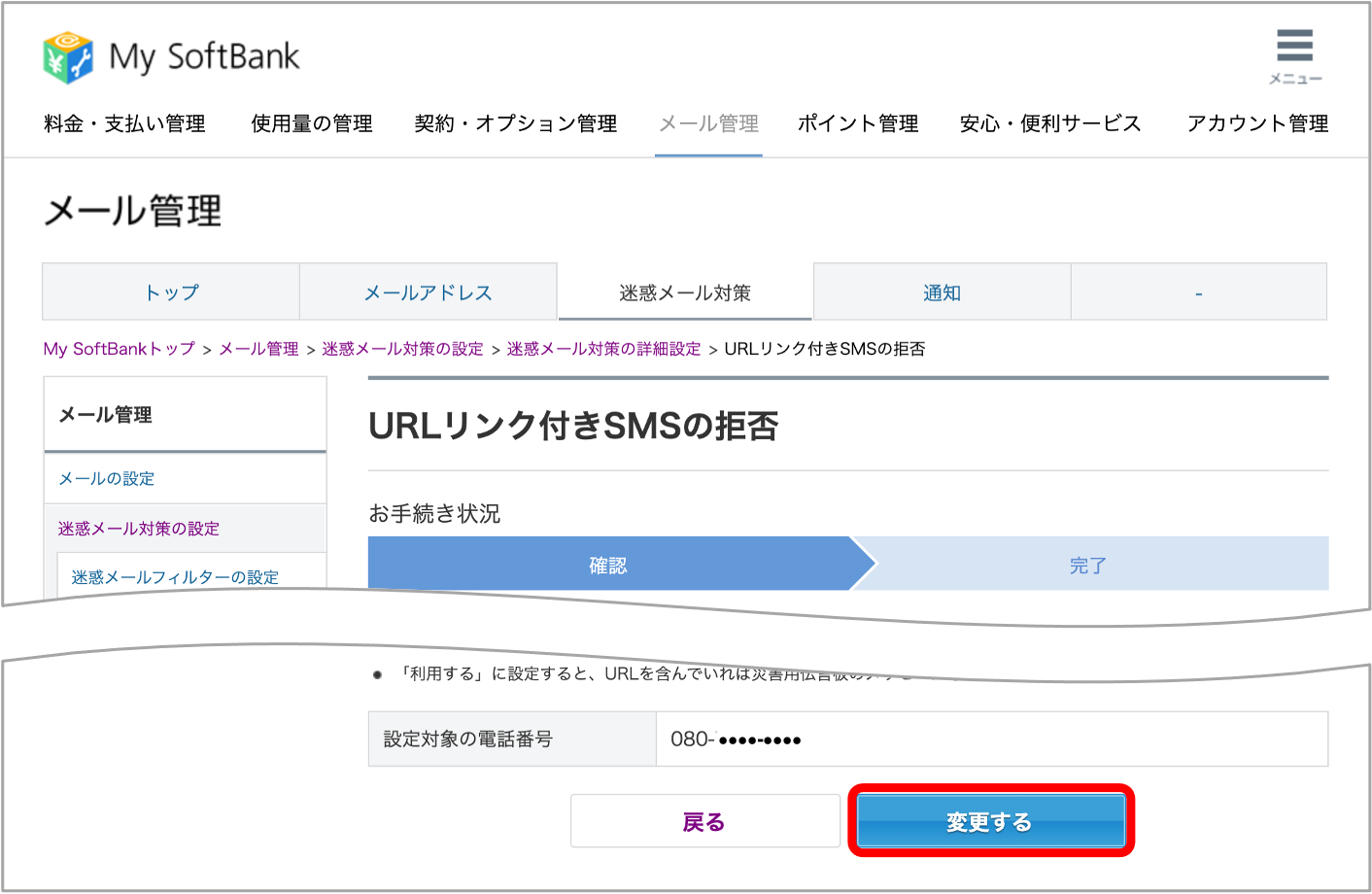
Task: Click the お手続き状況 label
Action: 434,513
